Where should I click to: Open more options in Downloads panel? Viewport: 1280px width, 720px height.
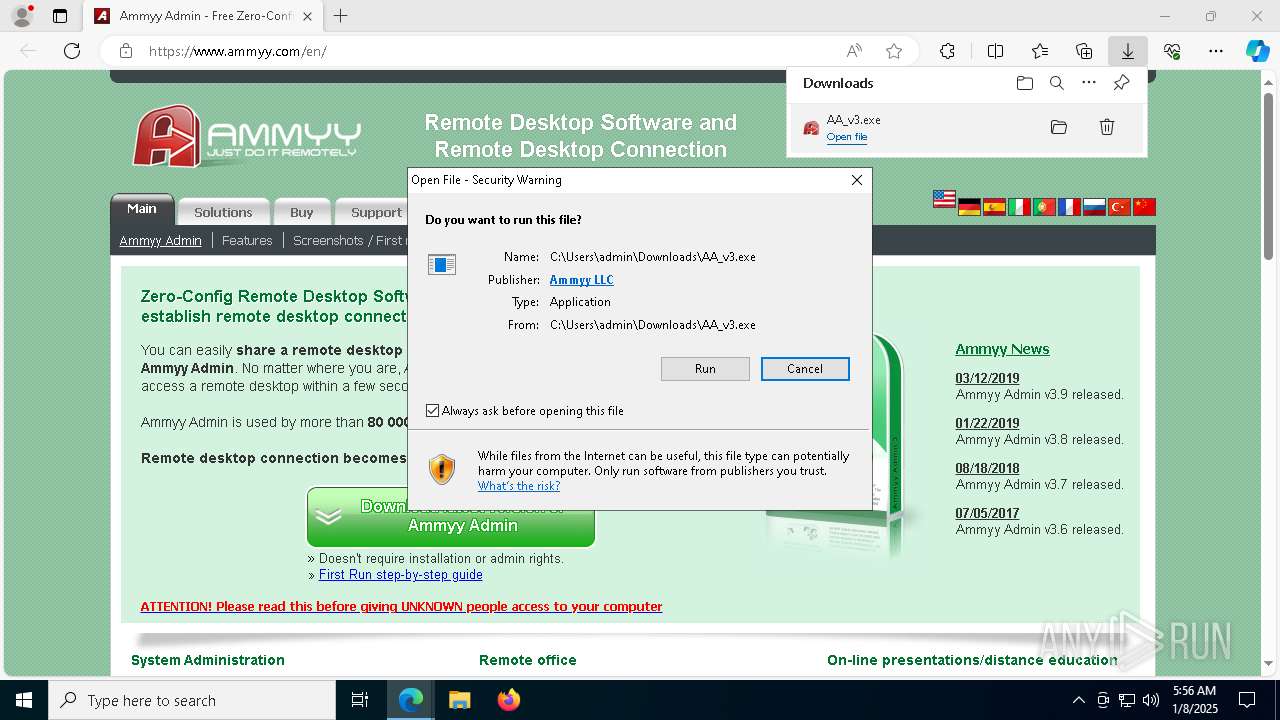[1089, 83]
